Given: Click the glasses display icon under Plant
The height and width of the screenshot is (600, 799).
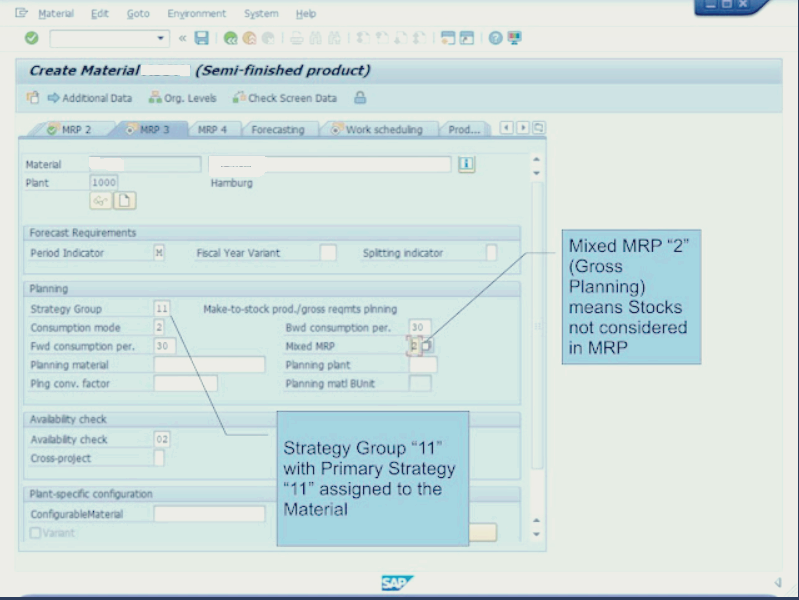Looking at the screenshot, I should click(x=100, y=201).
